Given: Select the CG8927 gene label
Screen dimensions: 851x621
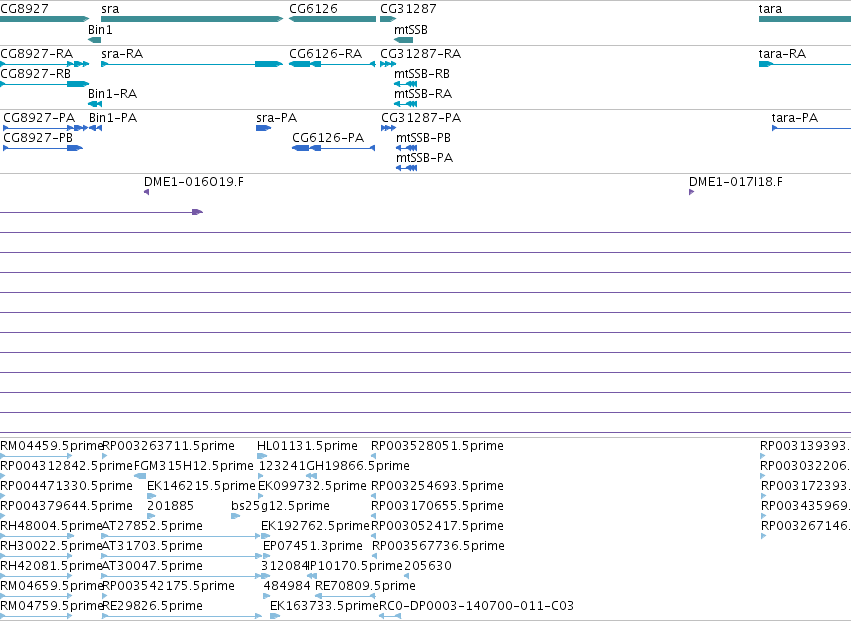Looking at the screenshot, I should click(x=24, y=9).
